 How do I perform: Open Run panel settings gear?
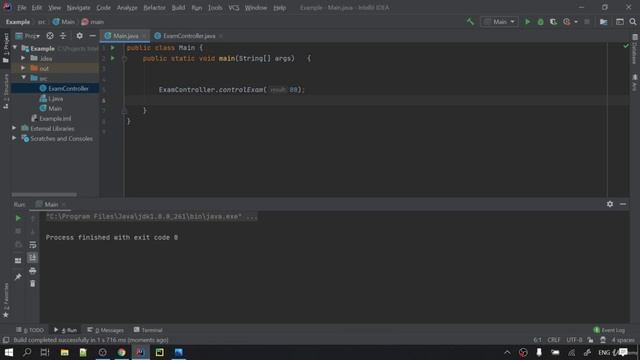click(610, 204)
